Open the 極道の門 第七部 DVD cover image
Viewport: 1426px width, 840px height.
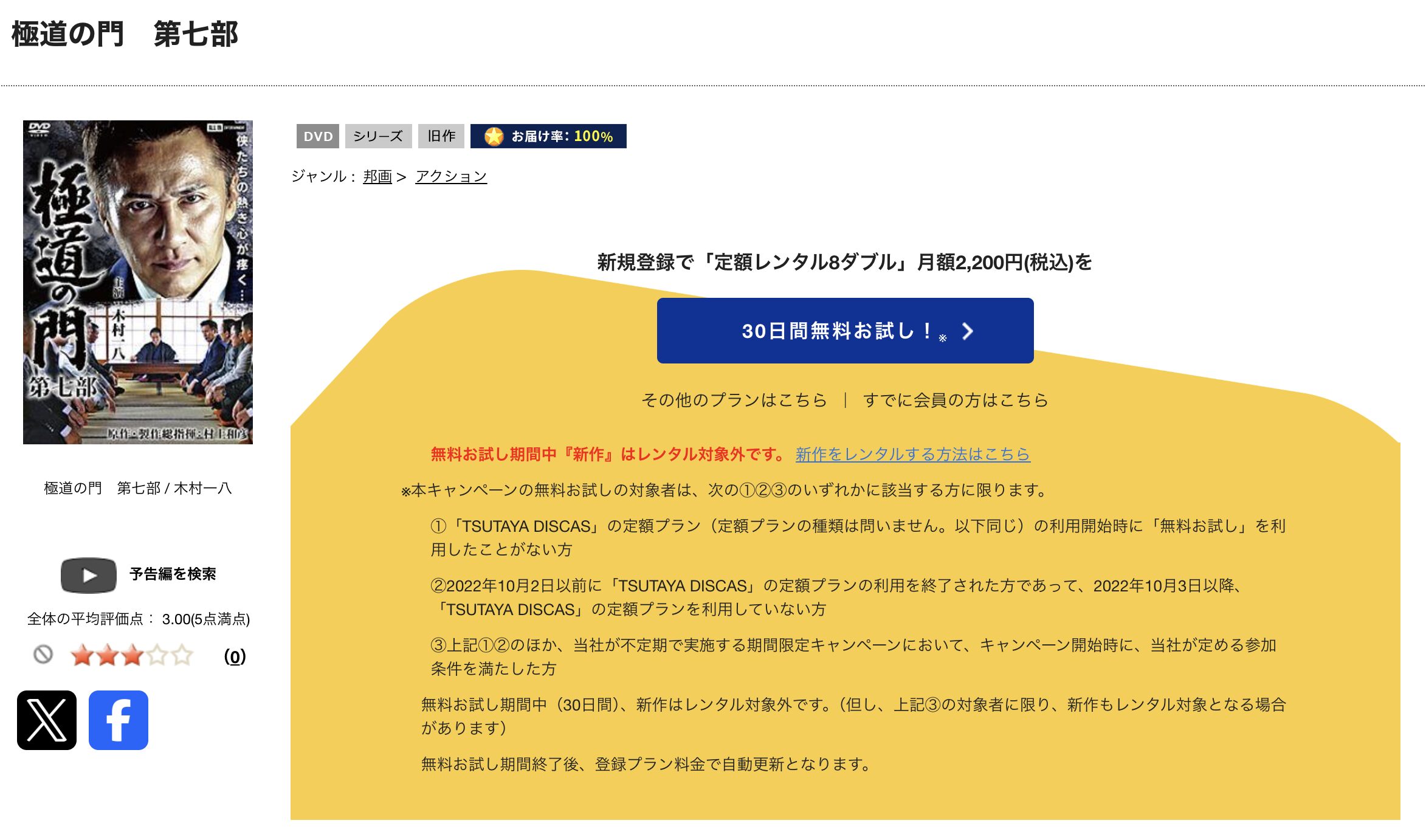[x=138, y=282]
